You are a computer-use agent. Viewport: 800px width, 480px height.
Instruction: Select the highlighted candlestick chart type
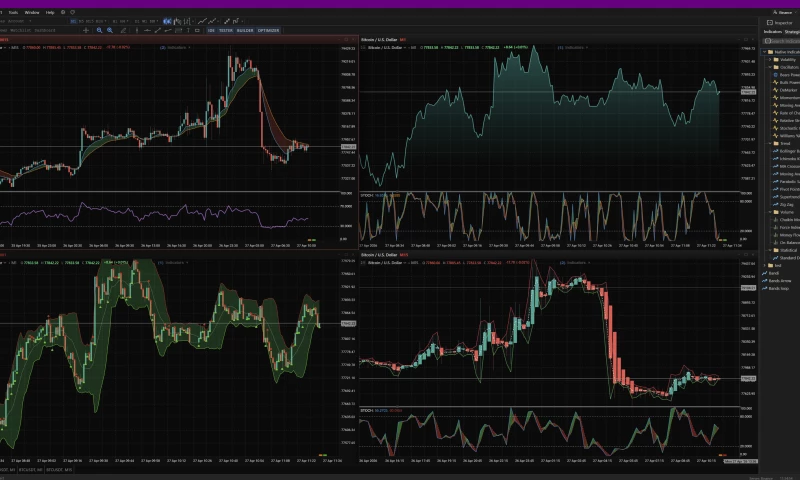(167, 21)
